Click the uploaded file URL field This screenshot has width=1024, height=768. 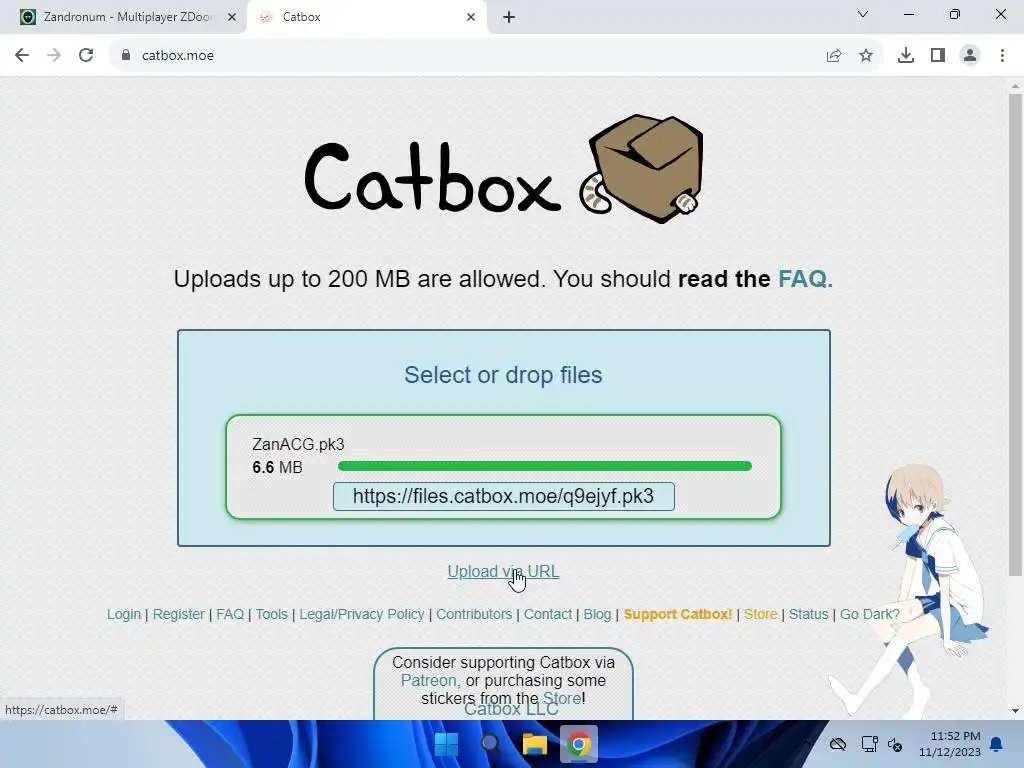pyautogui.click(x=504, y=496)
